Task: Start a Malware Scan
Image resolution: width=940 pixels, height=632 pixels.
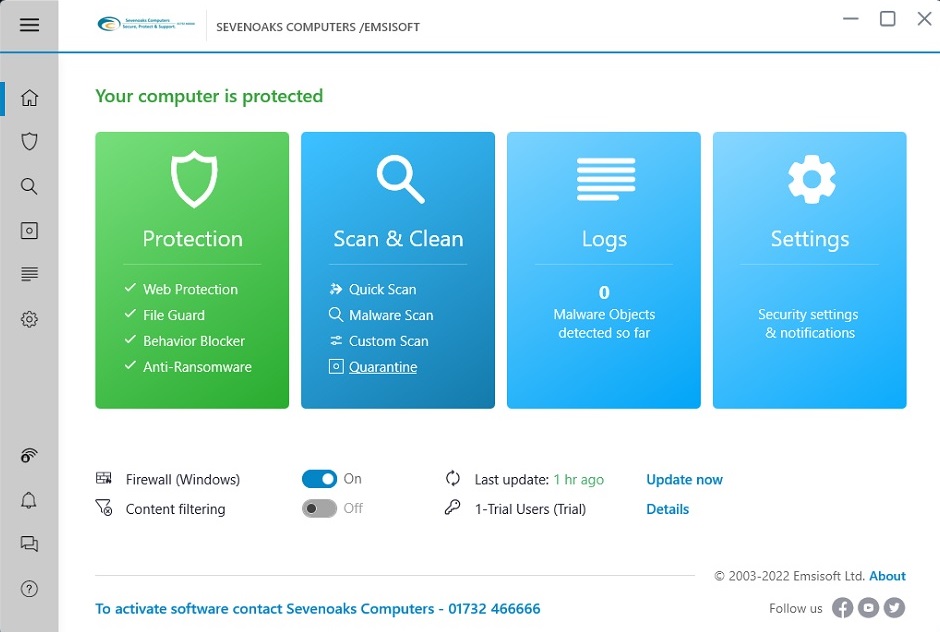Action: [391, 315]
